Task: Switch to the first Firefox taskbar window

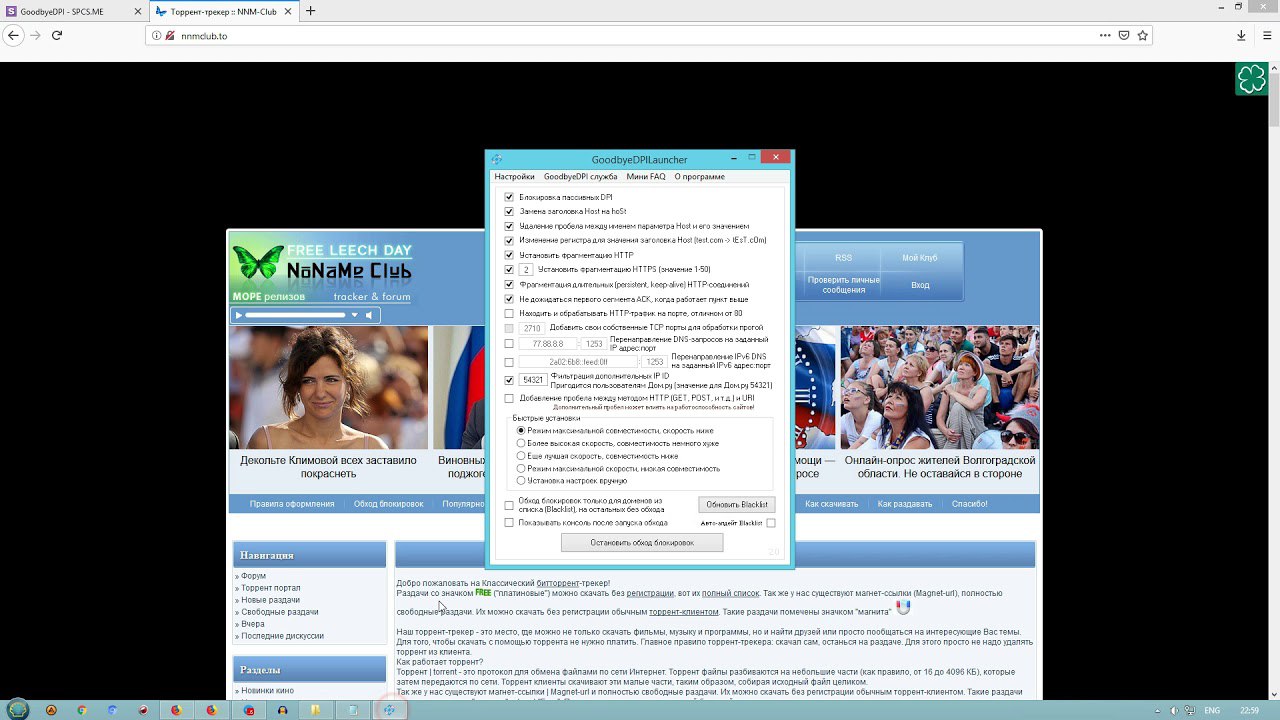Action: tap(176, 710)
